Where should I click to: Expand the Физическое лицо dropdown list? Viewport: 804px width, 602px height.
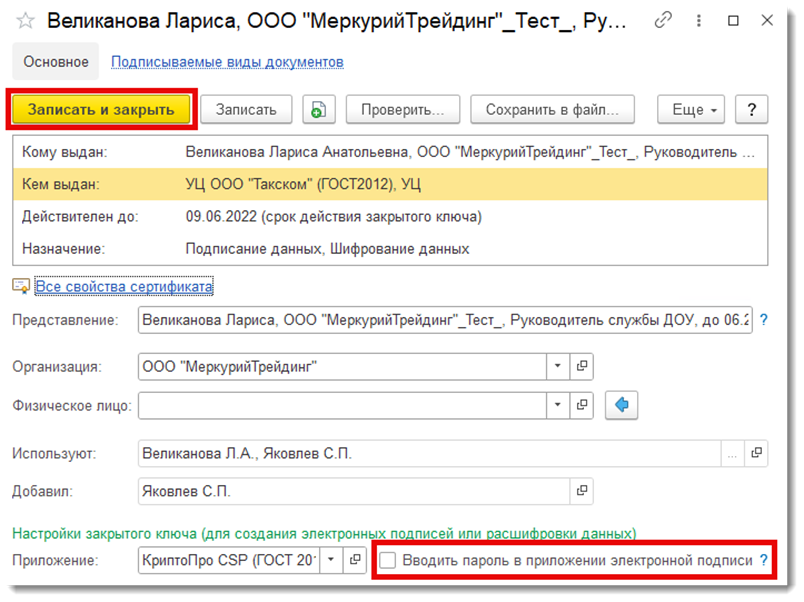(x=558, y=405)
